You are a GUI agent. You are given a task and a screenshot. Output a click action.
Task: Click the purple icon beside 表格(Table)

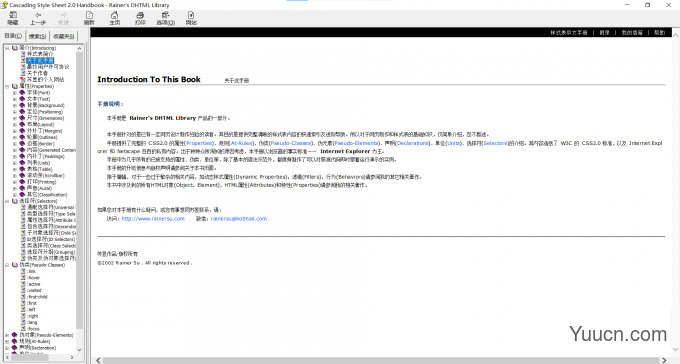pyautogui.click(x=22, y=169)
